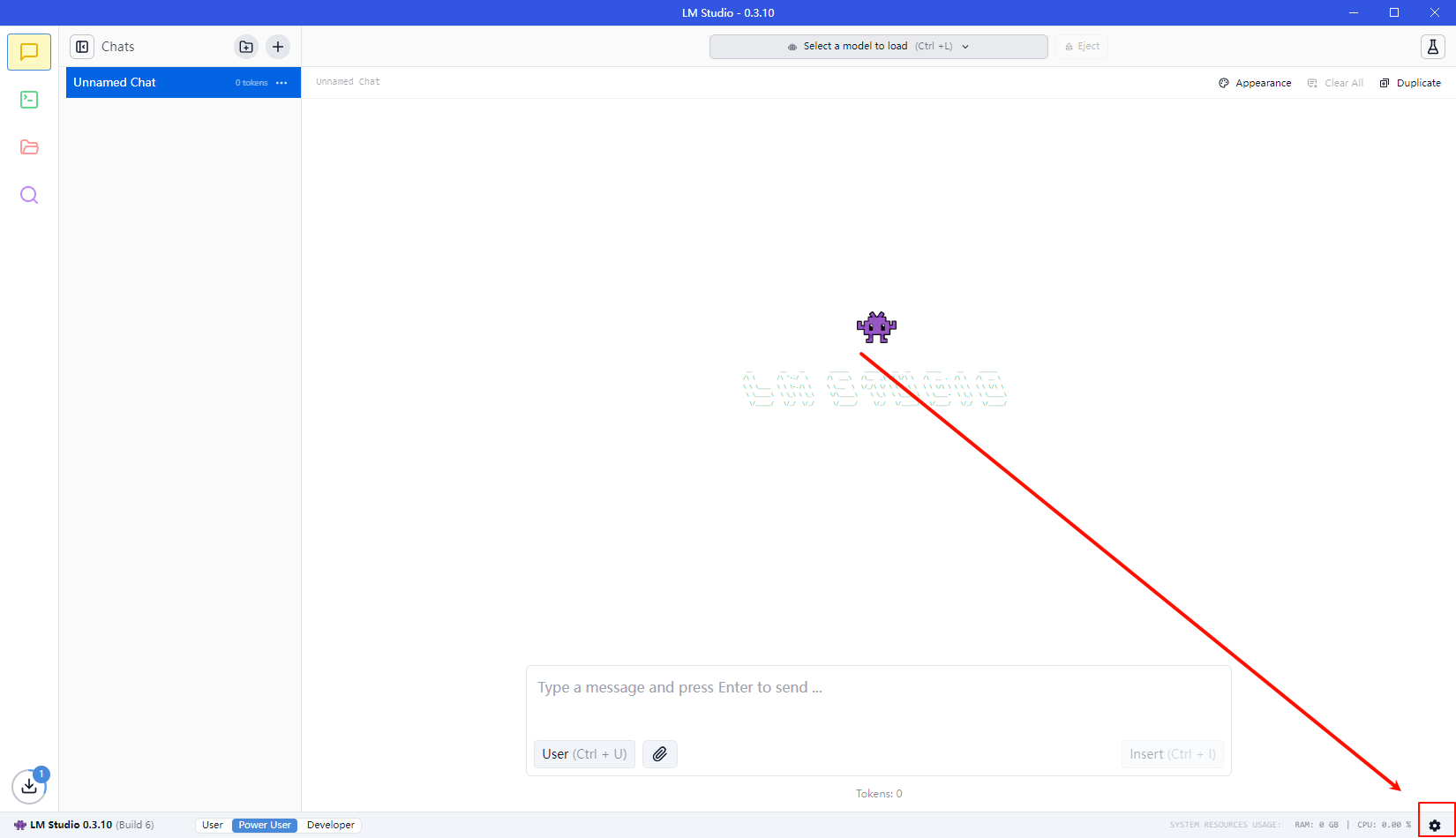Switch to Developer mode
Viewport: 1456px width, 838px height.
(331, 826)
